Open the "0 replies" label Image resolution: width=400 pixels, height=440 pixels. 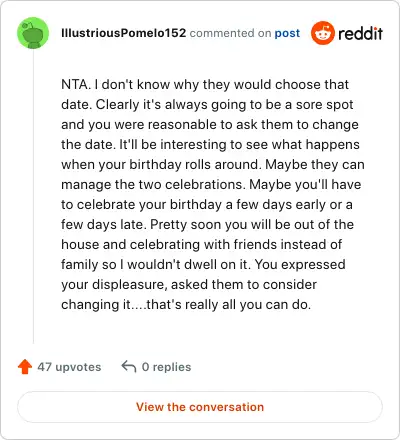click(x=166, y=367)
